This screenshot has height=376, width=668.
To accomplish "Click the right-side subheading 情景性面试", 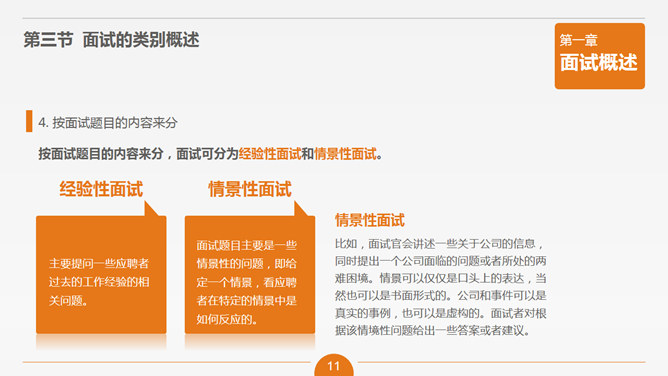I will click(370, 220).
